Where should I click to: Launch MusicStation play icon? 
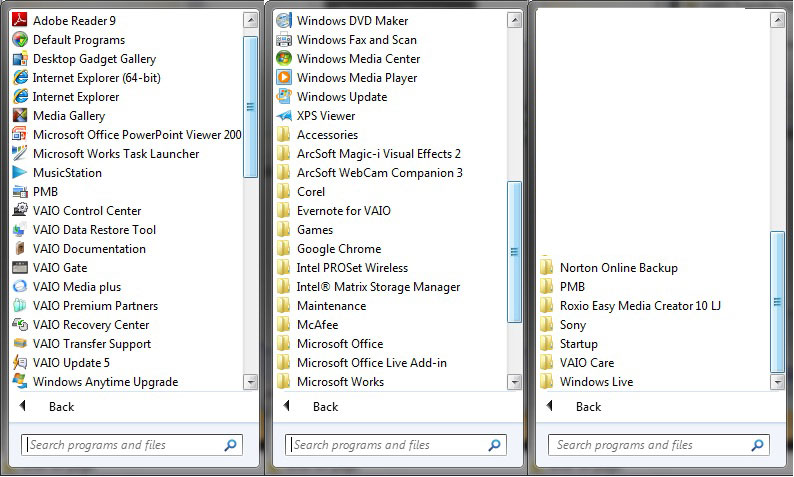(20, 173)
